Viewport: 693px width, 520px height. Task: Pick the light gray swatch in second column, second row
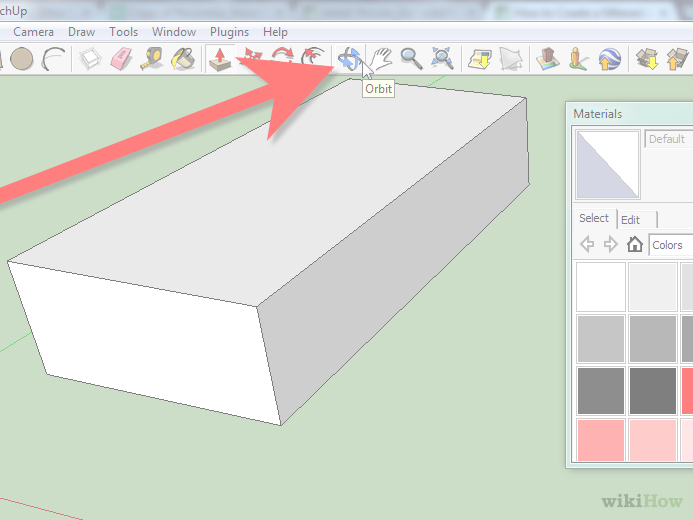click(653, 339)
